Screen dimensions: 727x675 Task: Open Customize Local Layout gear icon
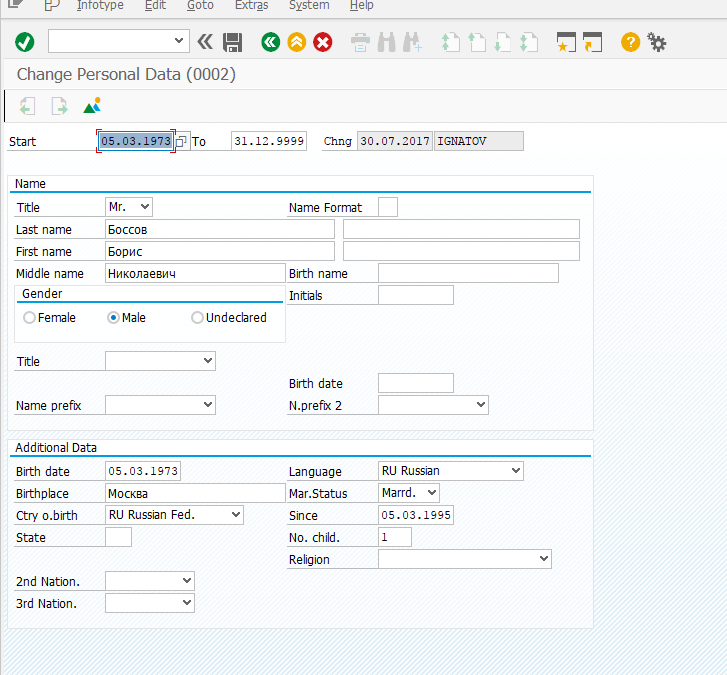tap(657, 42)
